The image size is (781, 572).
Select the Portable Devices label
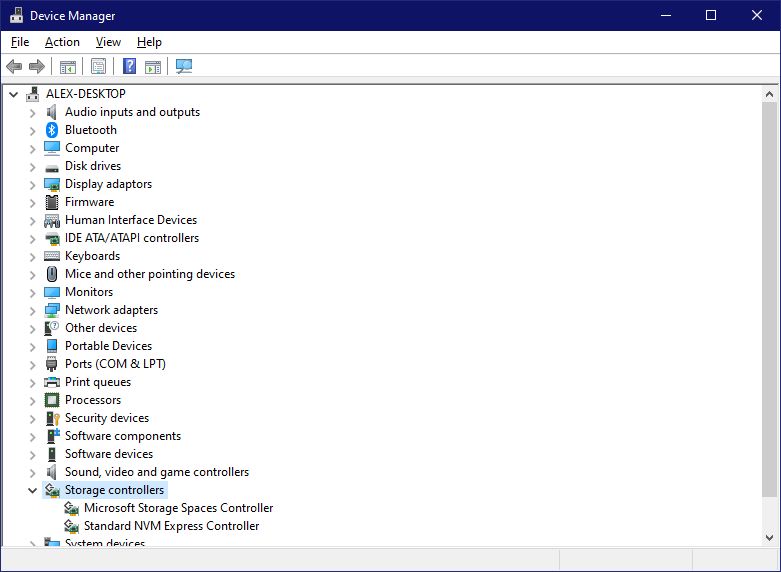109,346
